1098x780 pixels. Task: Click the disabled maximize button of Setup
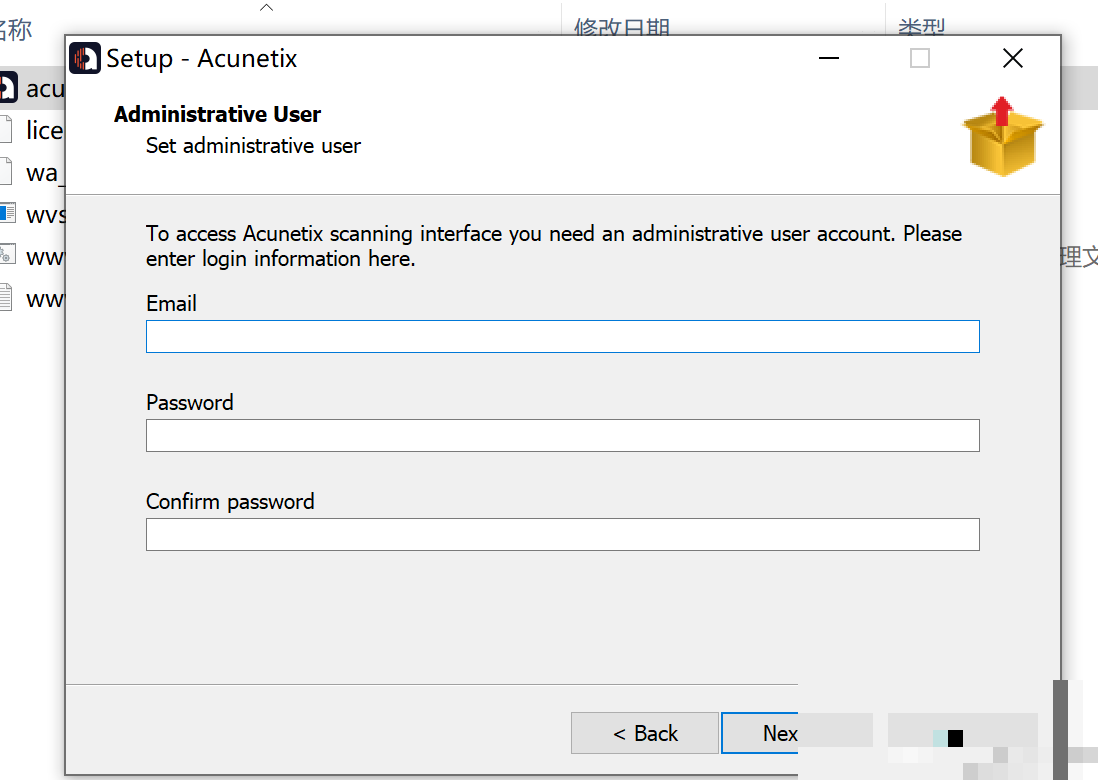pyautogui.click(x=919, y=58)
